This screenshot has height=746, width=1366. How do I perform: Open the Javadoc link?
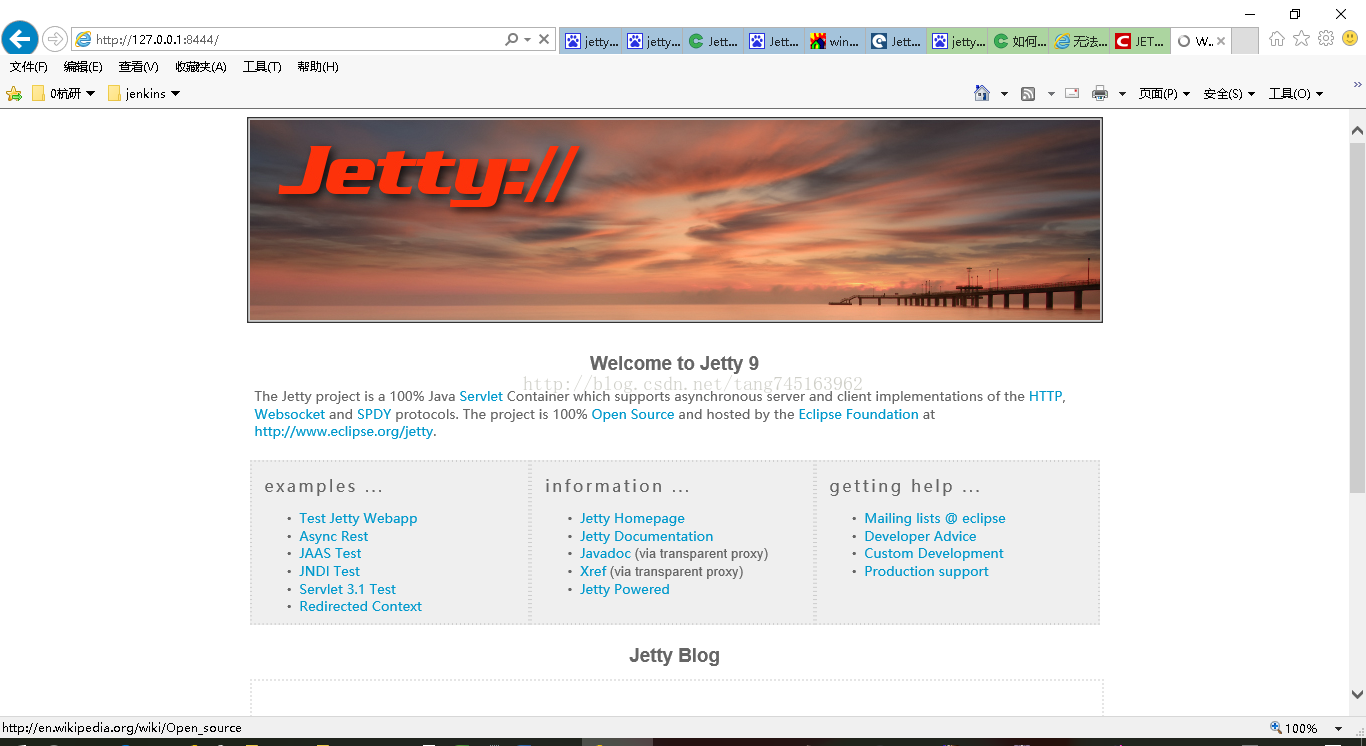605,553
